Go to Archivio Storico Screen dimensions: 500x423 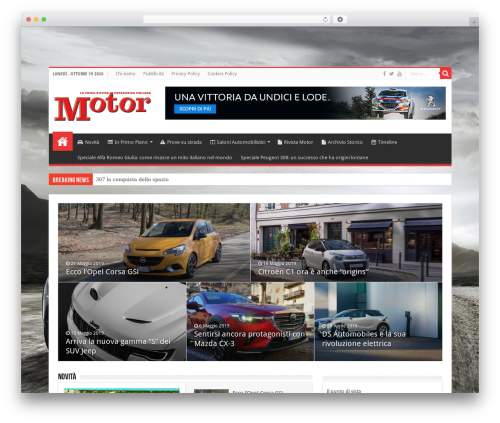(x=342, y=142)
